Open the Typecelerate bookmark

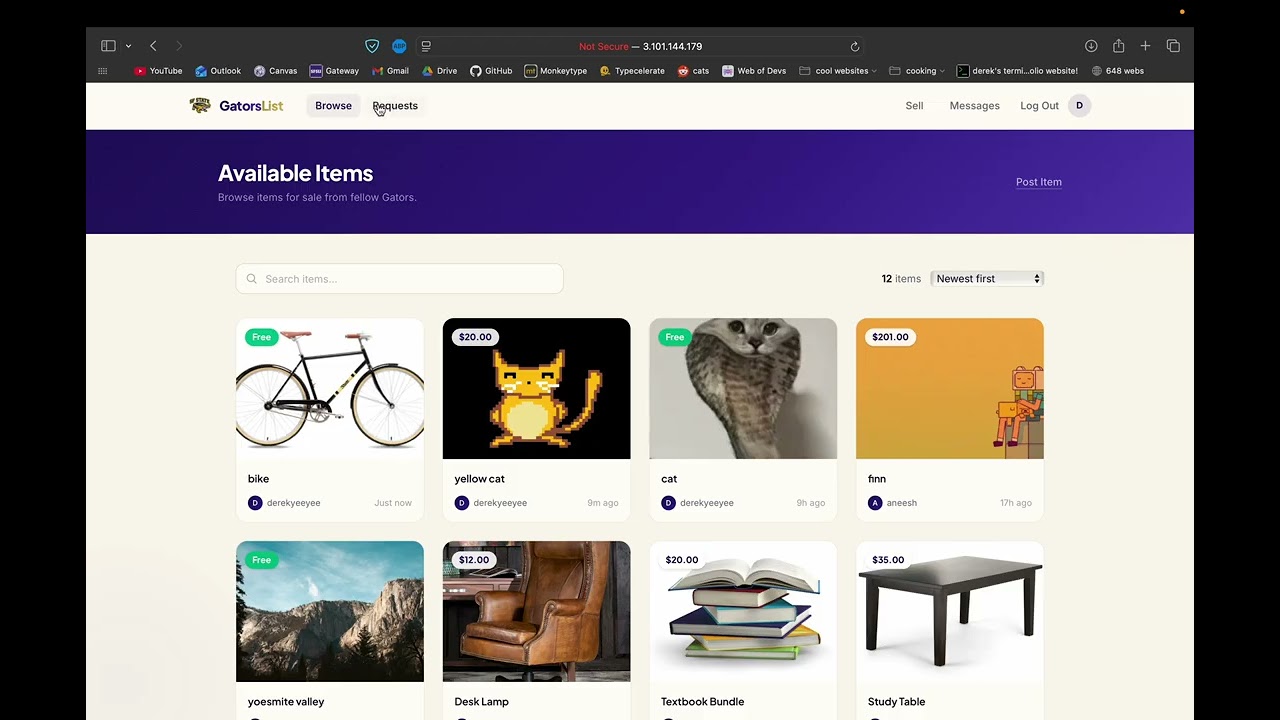[x=632, y=71]
